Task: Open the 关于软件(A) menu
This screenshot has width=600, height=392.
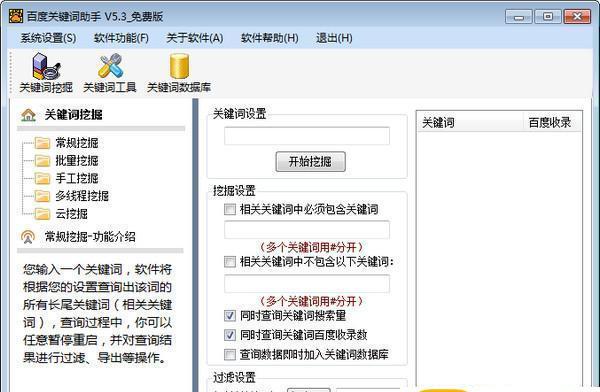Action: 195,38
